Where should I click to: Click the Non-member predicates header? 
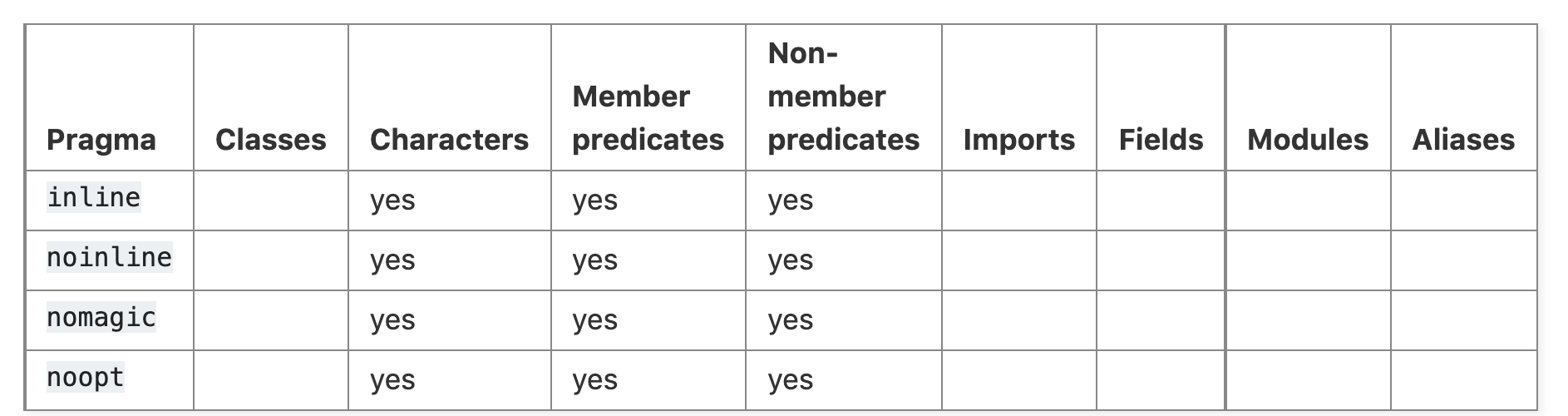(844, 97)
